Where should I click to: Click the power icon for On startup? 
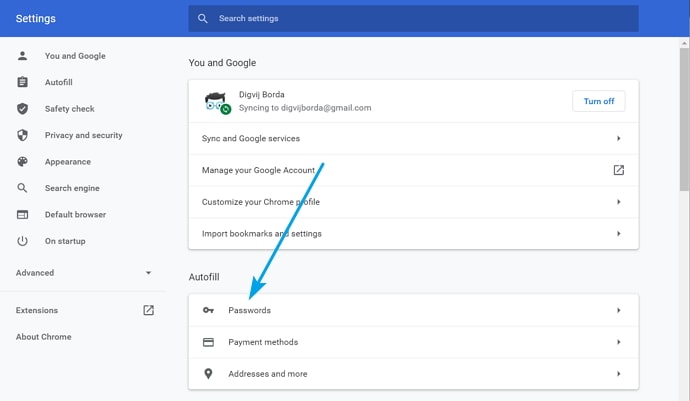pyautogui.click(x=22, y=241)
